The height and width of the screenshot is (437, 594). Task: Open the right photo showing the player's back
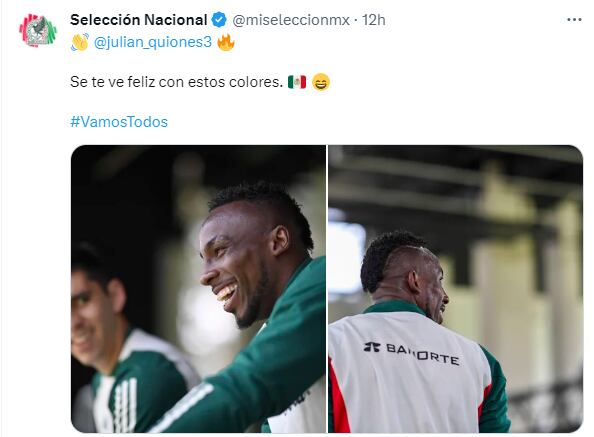(x=455, y=289)
